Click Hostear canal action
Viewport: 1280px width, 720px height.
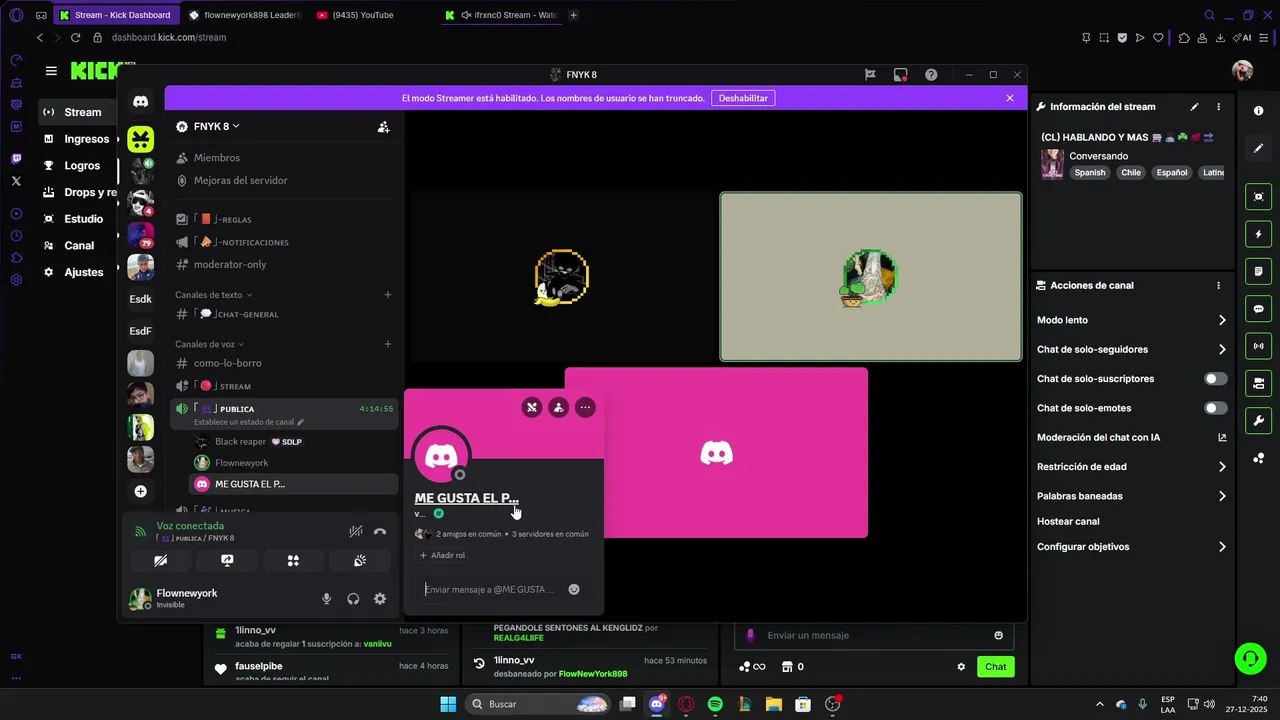[1068, 521]
